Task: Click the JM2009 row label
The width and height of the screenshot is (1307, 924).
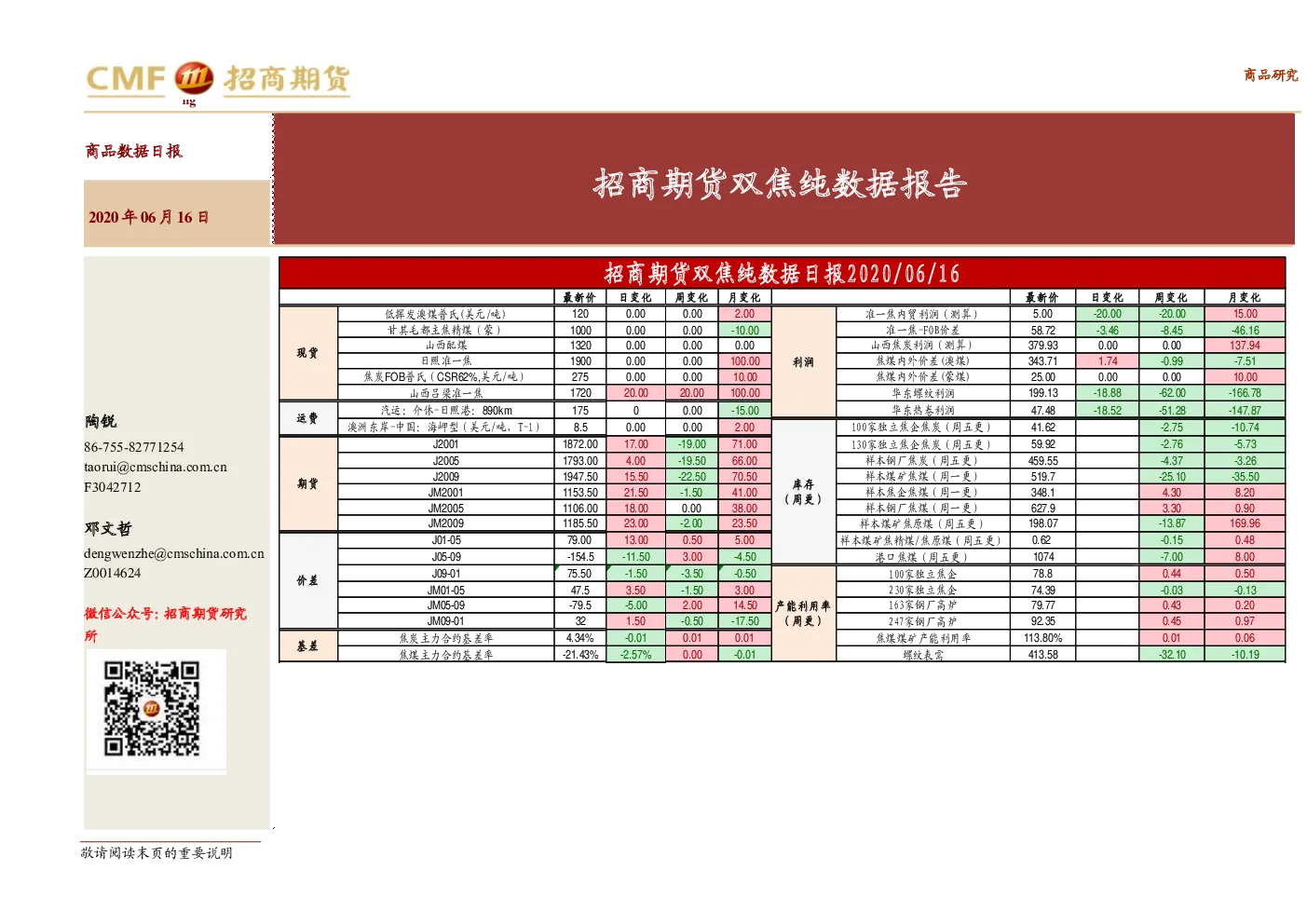Action: [x=446, y=523]
